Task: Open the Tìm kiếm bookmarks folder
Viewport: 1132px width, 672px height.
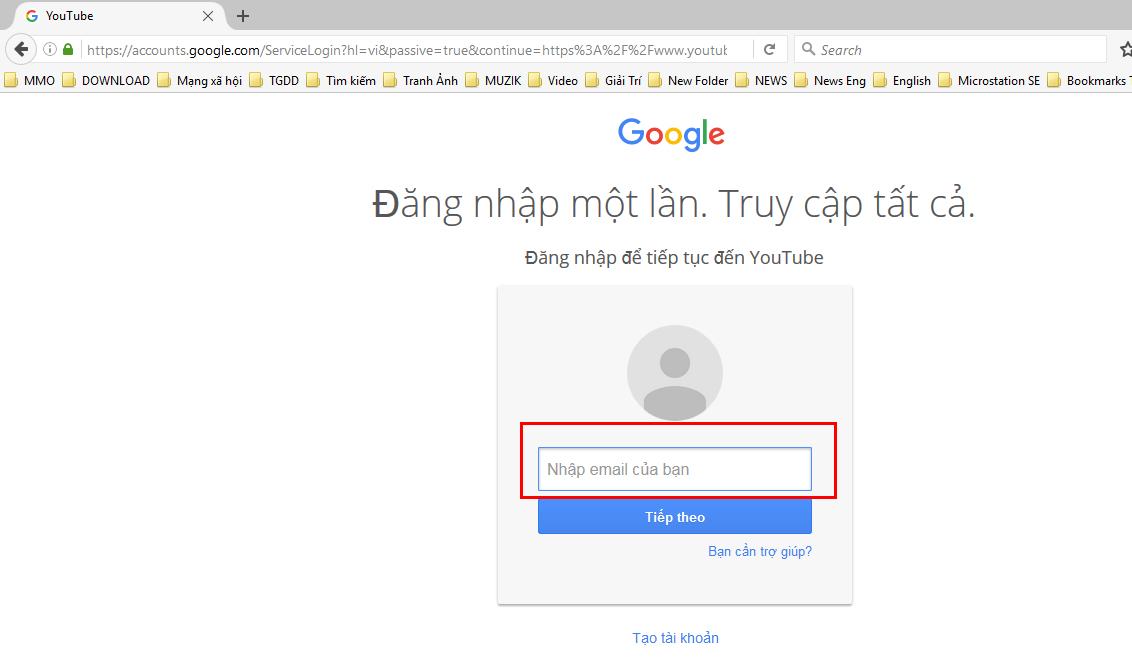Action: (x=341, y=80)
